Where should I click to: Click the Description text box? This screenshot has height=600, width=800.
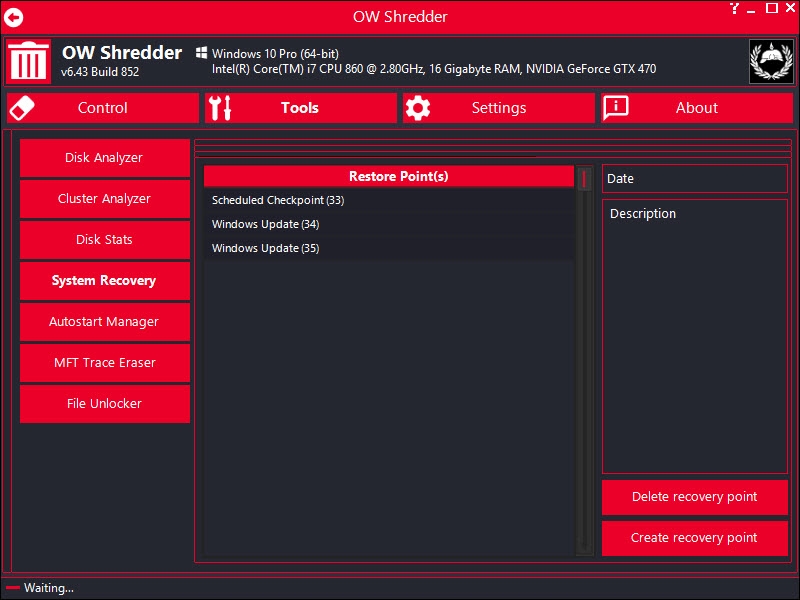click(x=695, y=337)
